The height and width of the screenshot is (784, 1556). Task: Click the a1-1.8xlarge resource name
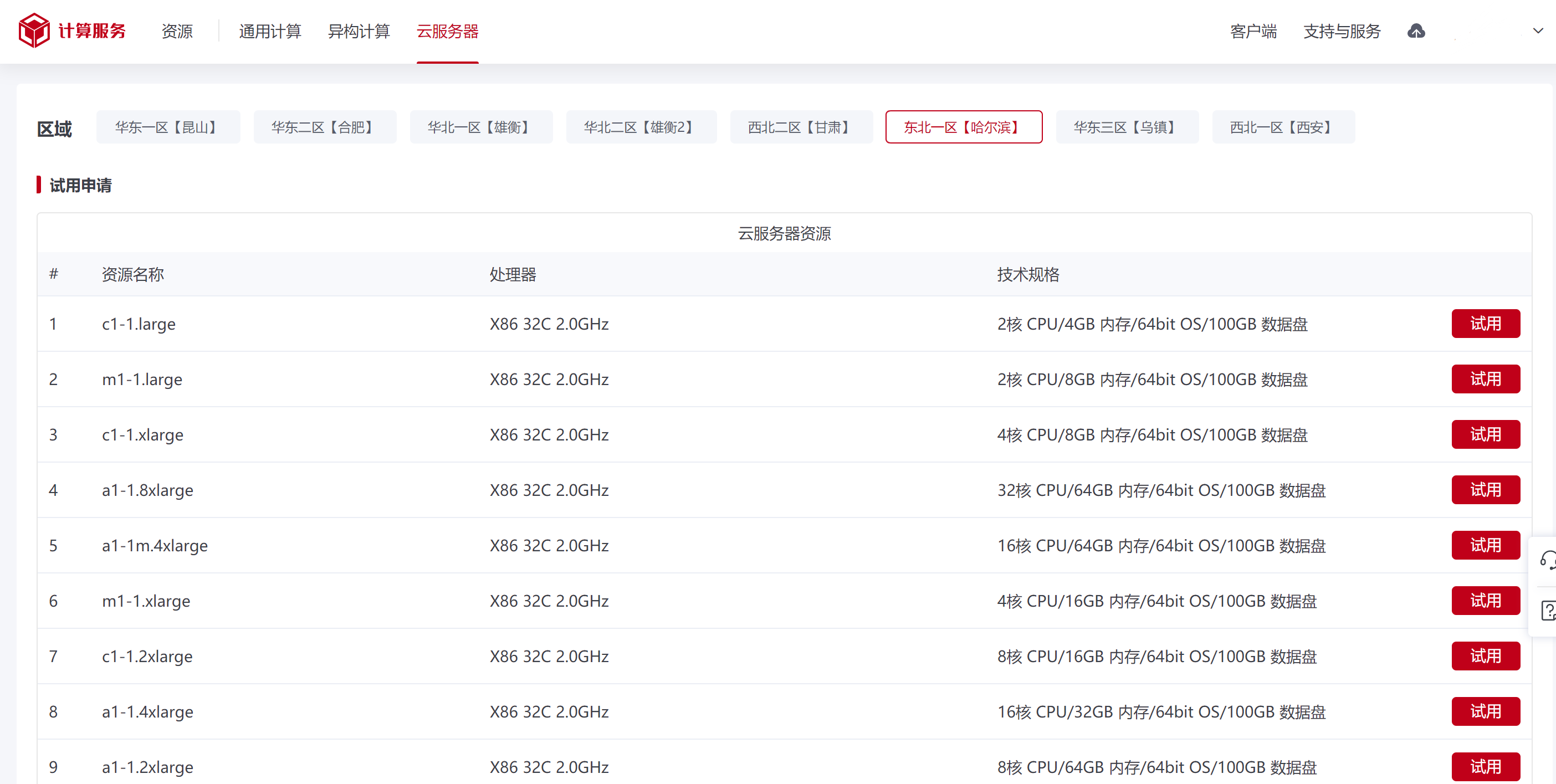pos(147,490)
